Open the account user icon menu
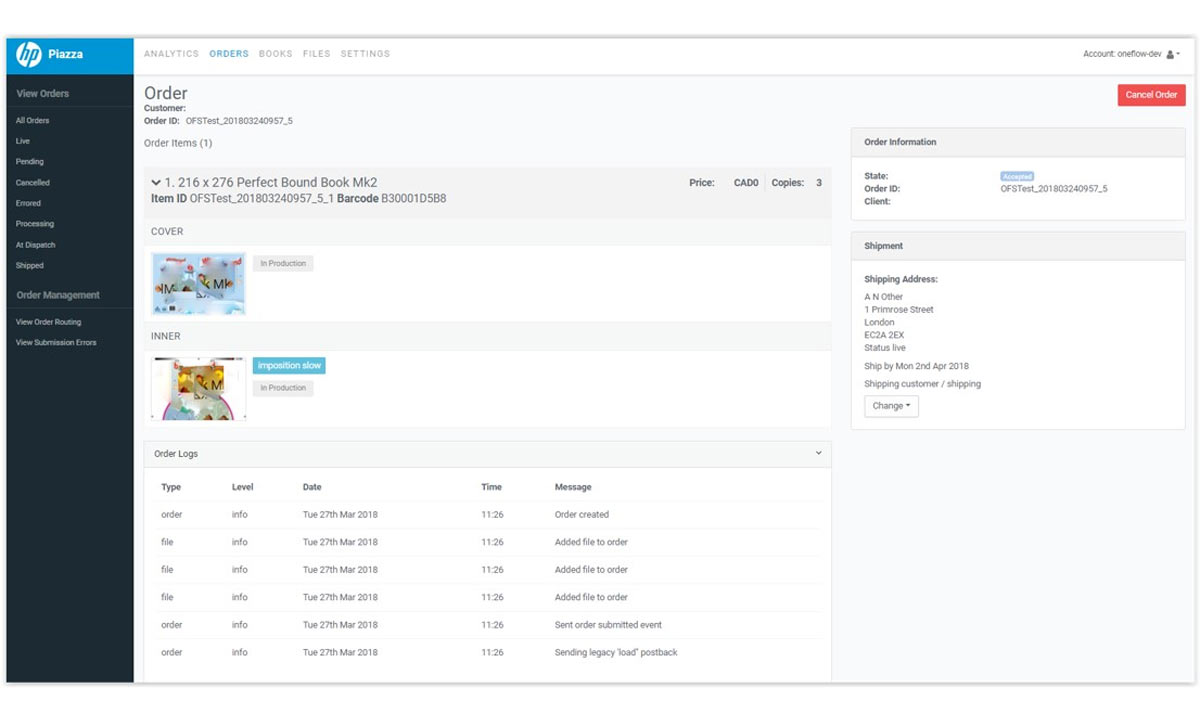Screen dimensions: 1200x720 point(1171,54)
